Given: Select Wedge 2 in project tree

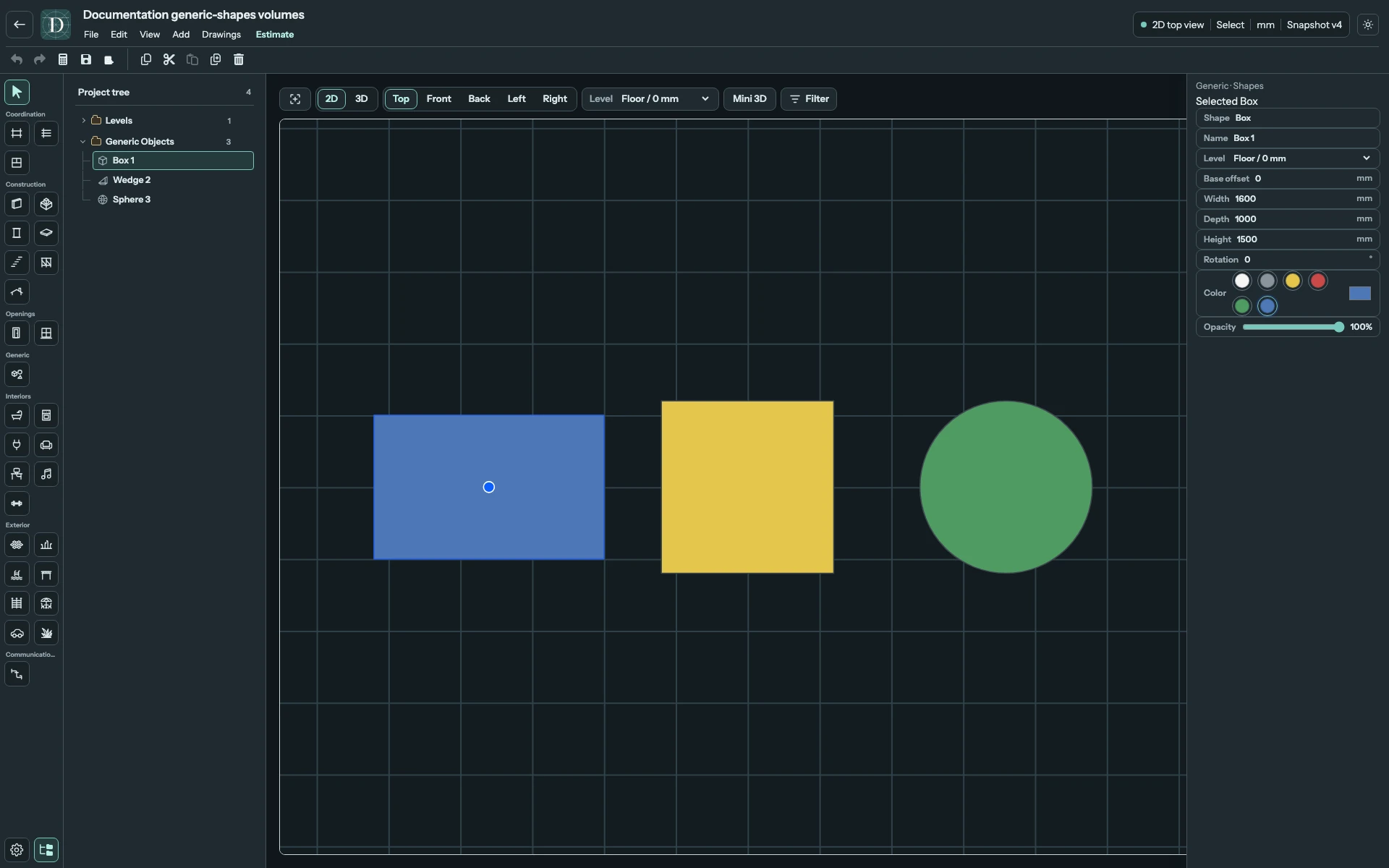Looking at the screenshot, I should (x=174, y=180).
